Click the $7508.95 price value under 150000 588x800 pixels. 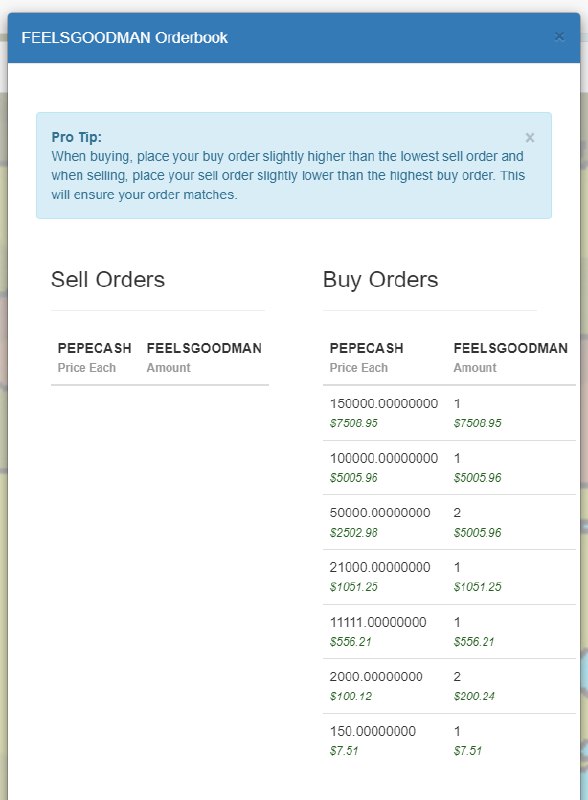(x=354, y=423)
